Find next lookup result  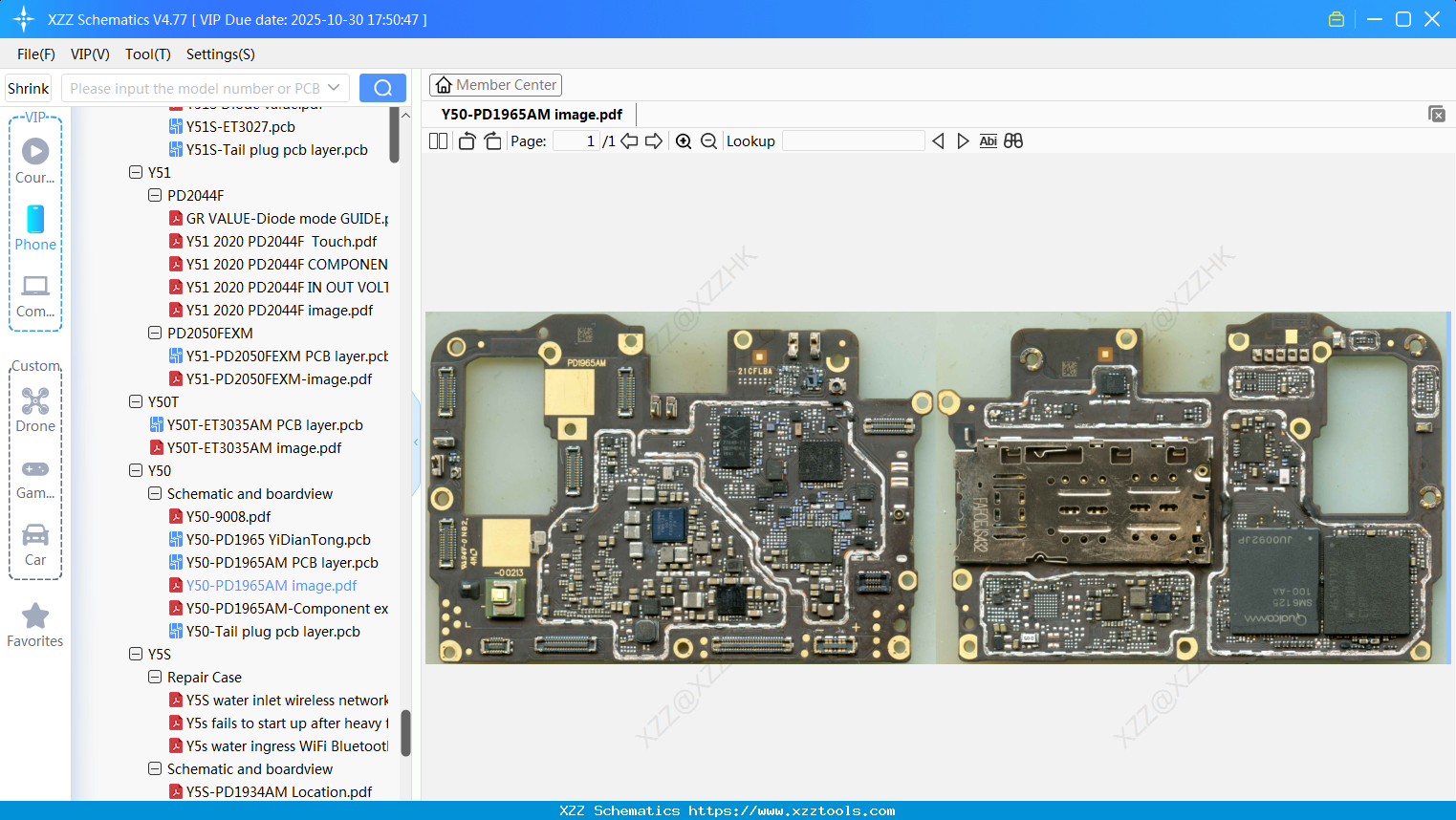click(x=963, y=140)
